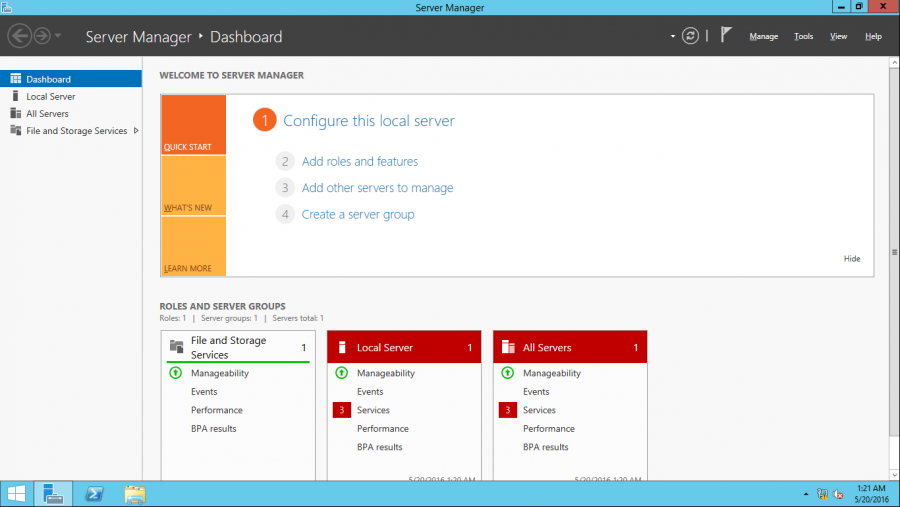Select All Servers in the sidebar

(x=71, y=114)
